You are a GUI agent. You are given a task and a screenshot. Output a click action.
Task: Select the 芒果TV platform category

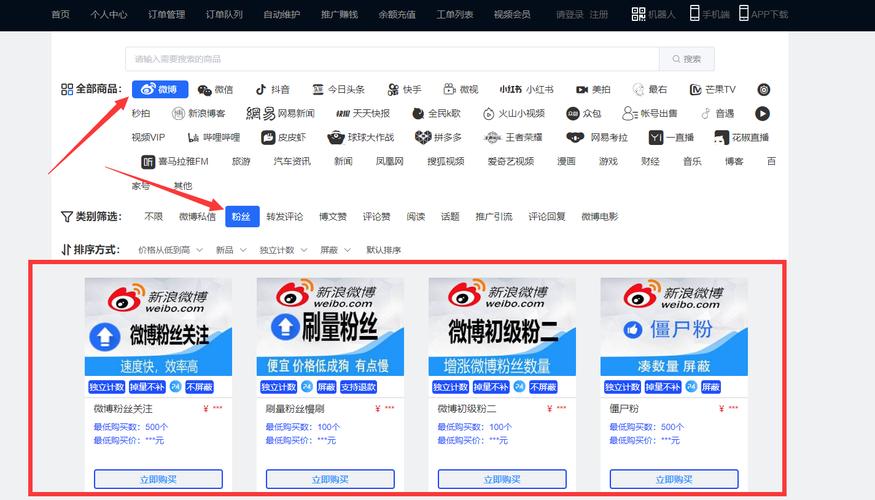713,89
